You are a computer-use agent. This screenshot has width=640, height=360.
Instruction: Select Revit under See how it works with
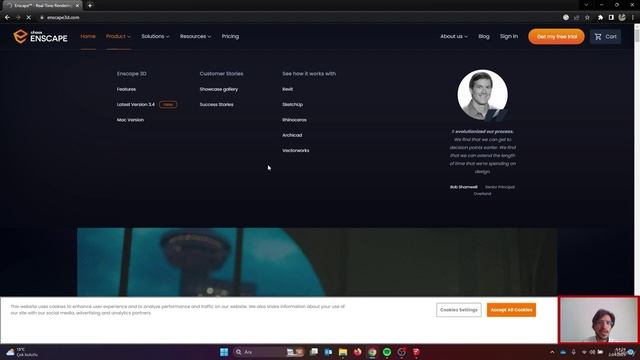(x=287, y=89)
